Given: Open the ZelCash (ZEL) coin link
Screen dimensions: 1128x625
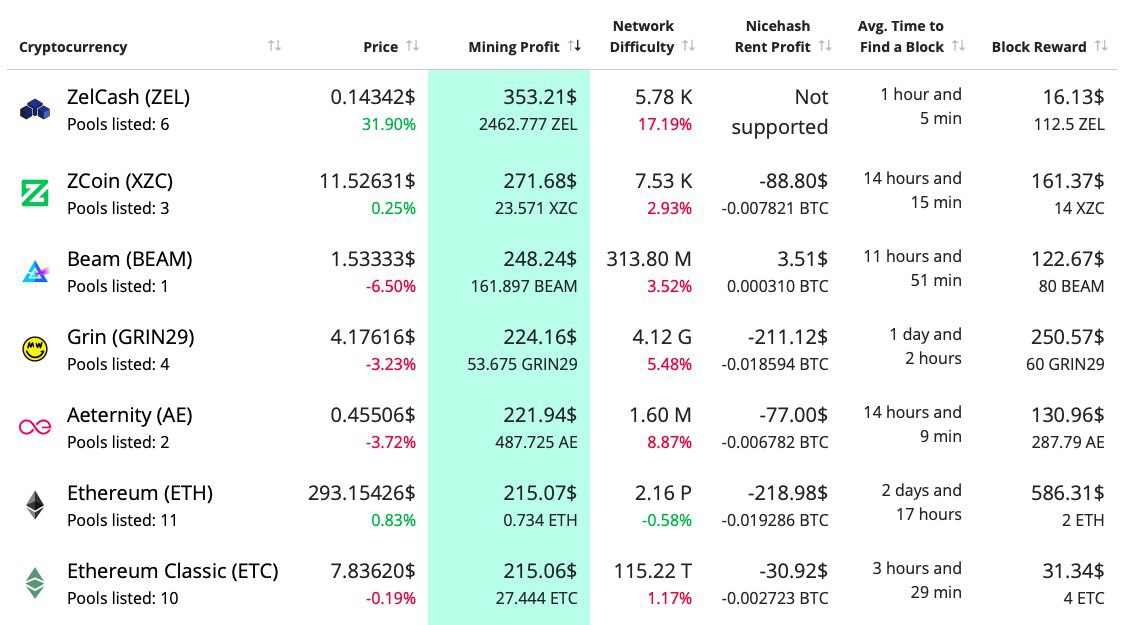Looking at the screenshot, I should (128, 97).
